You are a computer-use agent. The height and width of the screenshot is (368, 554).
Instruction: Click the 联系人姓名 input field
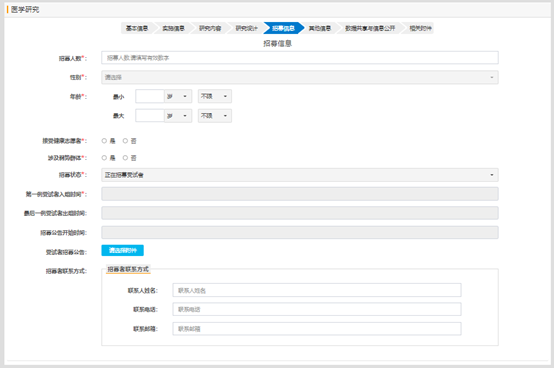(x=317, y=290)
